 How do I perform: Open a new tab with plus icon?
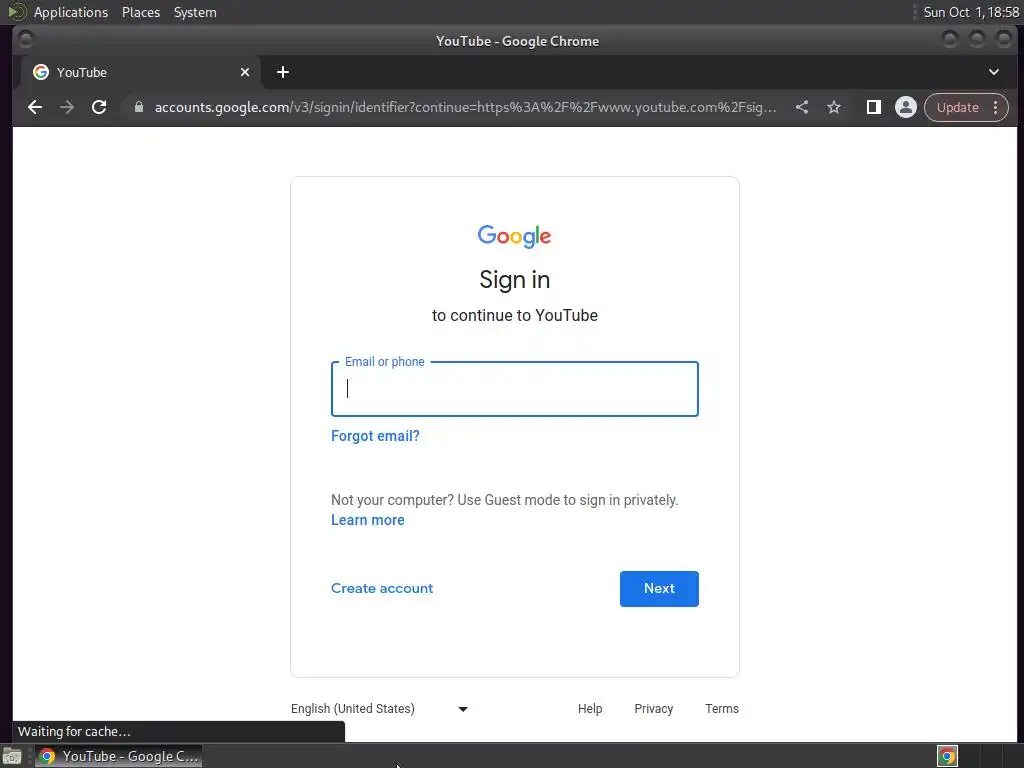[x=283, y=72]
